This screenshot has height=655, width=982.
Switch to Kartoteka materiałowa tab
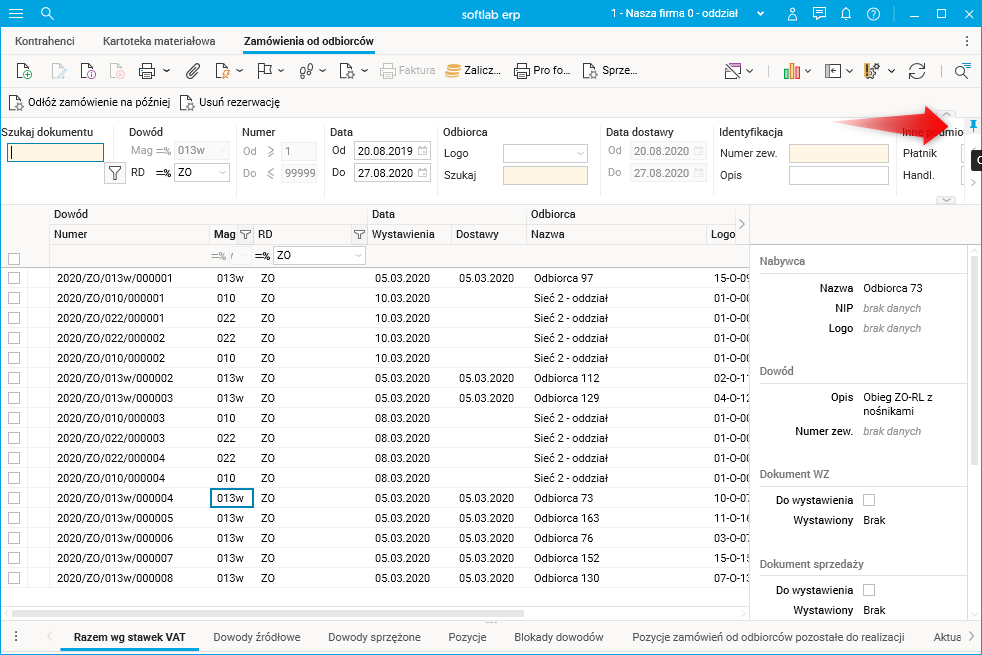click(159, 41)
